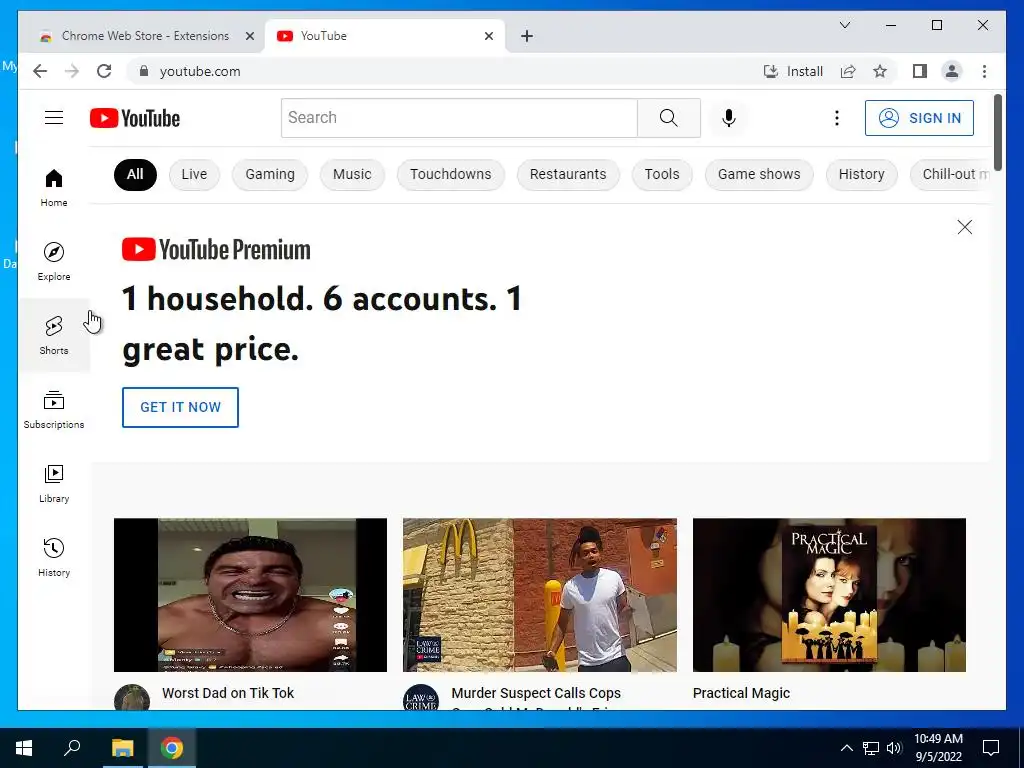Toggle Chrome side panel

point(920,71)
